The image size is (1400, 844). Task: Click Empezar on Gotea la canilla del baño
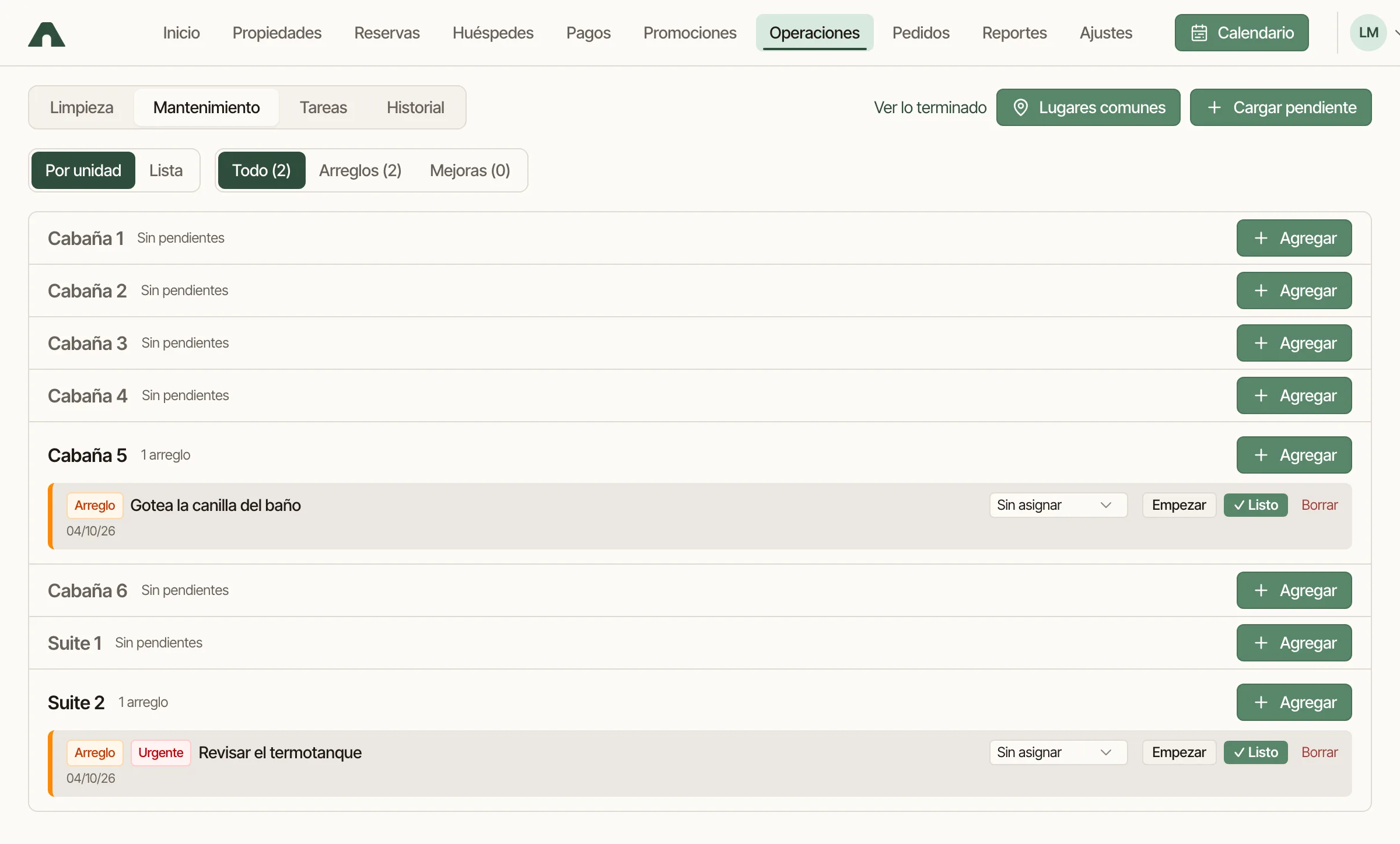(x=1179, y=505)
